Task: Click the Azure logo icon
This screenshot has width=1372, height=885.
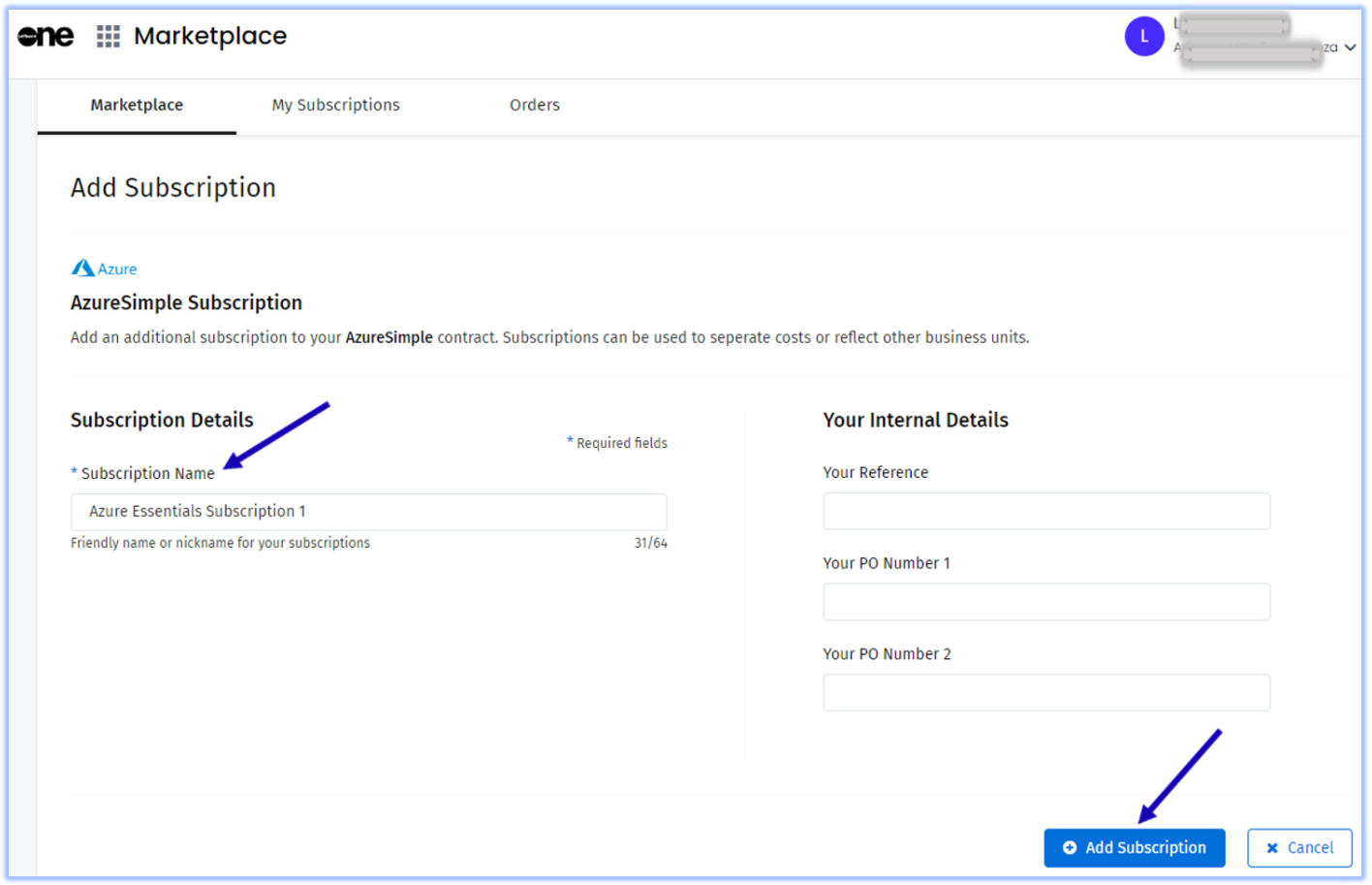Action: (x=83, y=269)
